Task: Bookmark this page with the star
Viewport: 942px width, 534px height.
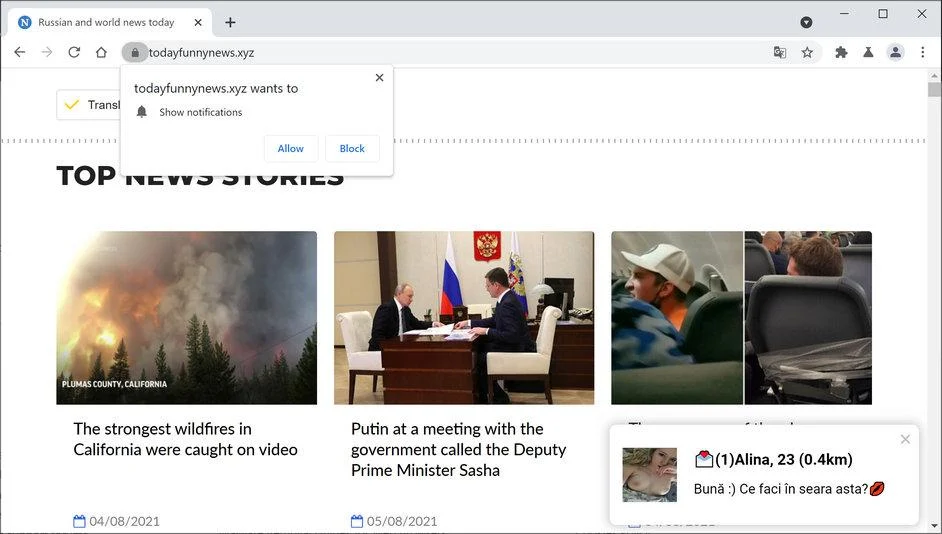Action: point(807,52)
